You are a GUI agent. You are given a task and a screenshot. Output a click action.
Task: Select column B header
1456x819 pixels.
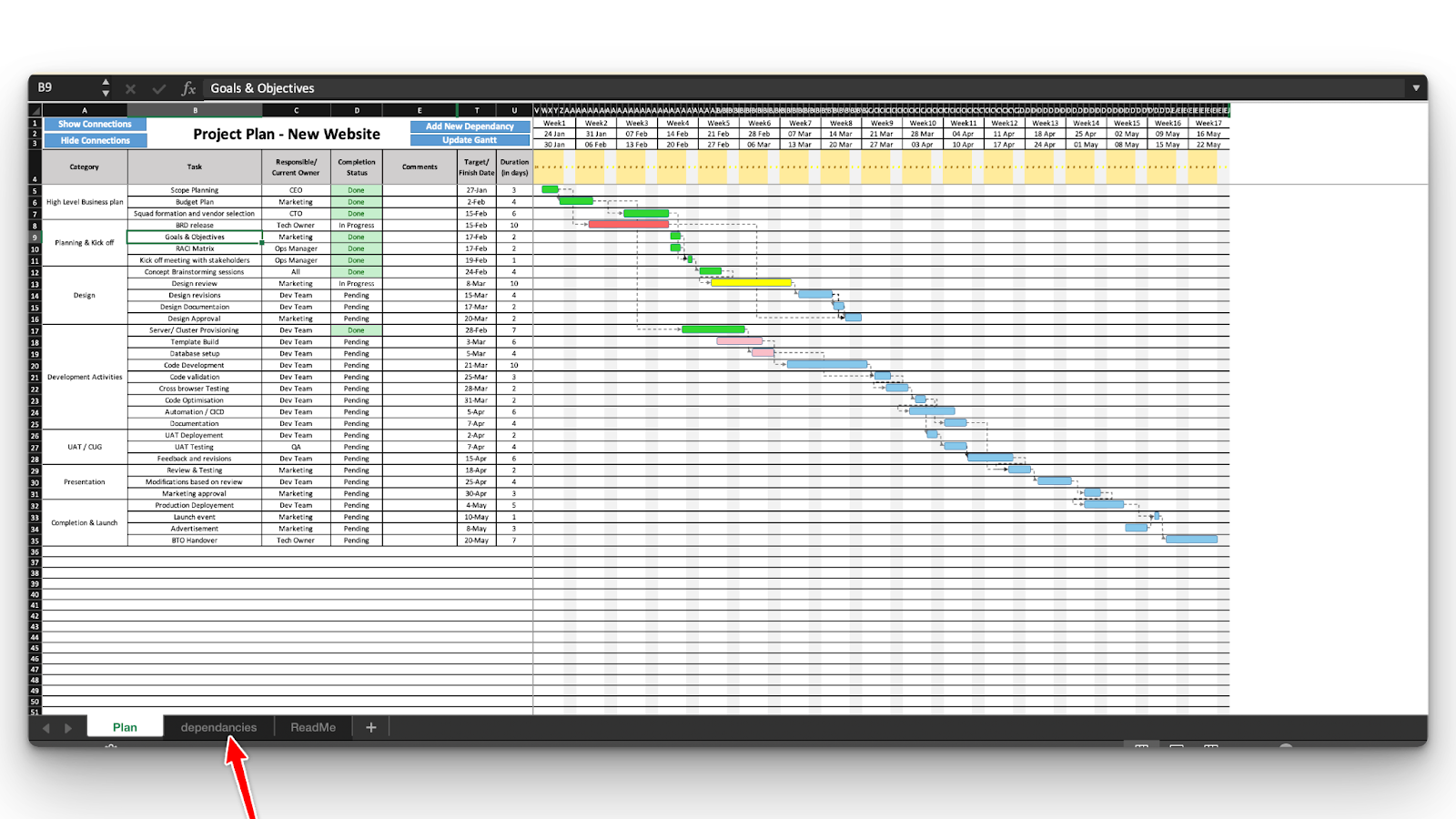(195, 110)
